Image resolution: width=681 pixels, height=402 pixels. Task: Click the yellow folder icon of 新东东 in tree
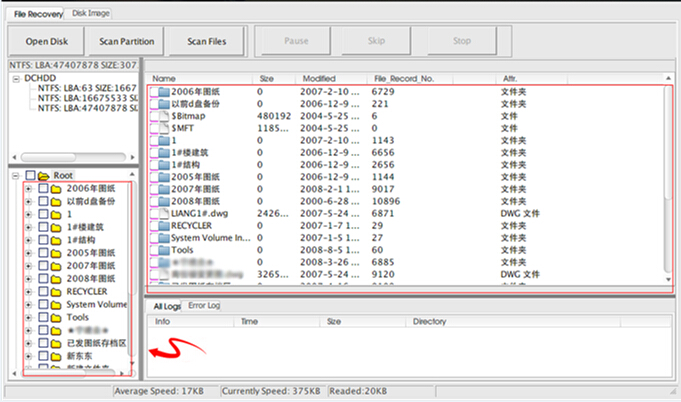[56, 356]
